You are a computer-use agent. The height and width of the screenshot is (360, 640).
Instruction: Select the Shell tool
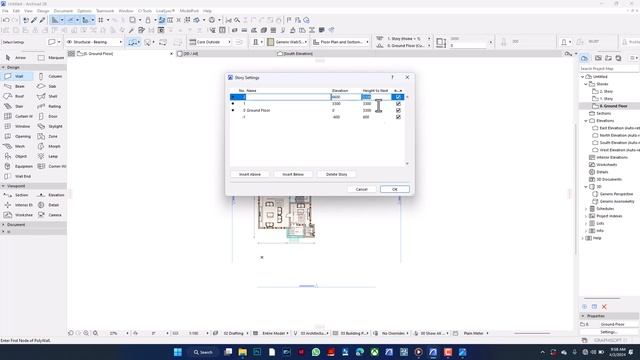[51, 96]
